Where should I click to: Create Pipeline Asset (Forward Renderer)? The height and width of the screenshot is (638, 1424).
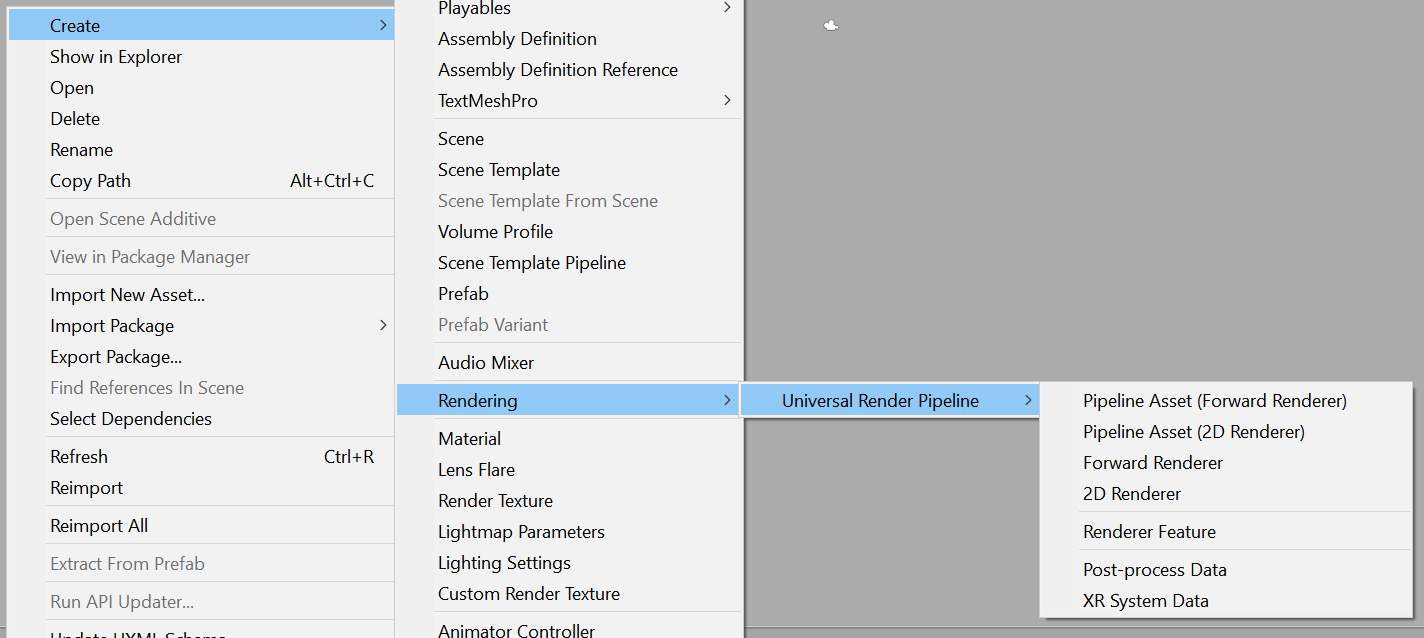coord(1214,401)
